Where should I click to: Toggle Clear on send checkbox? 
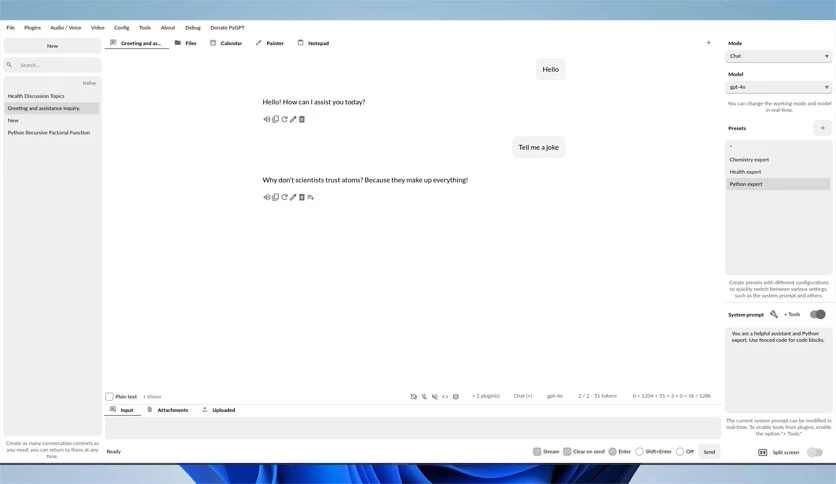(x=567, y=451)
